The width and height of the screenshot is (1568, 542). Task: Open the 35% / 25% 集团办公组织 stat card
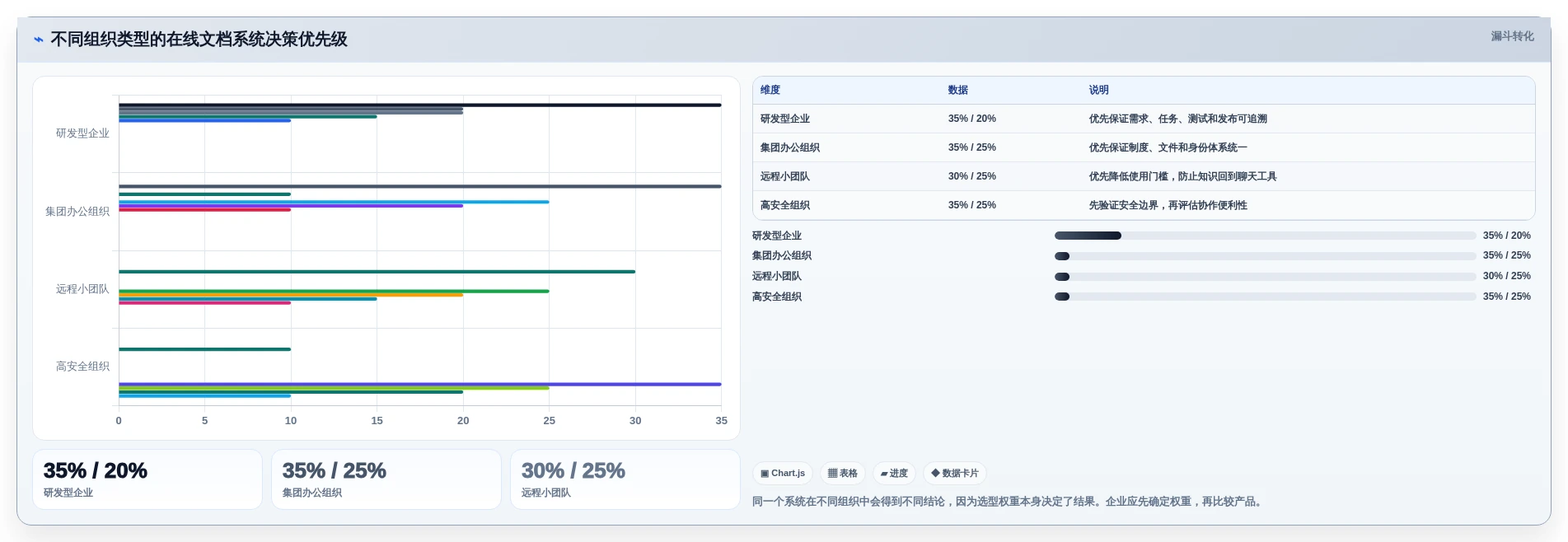(386, 479)
